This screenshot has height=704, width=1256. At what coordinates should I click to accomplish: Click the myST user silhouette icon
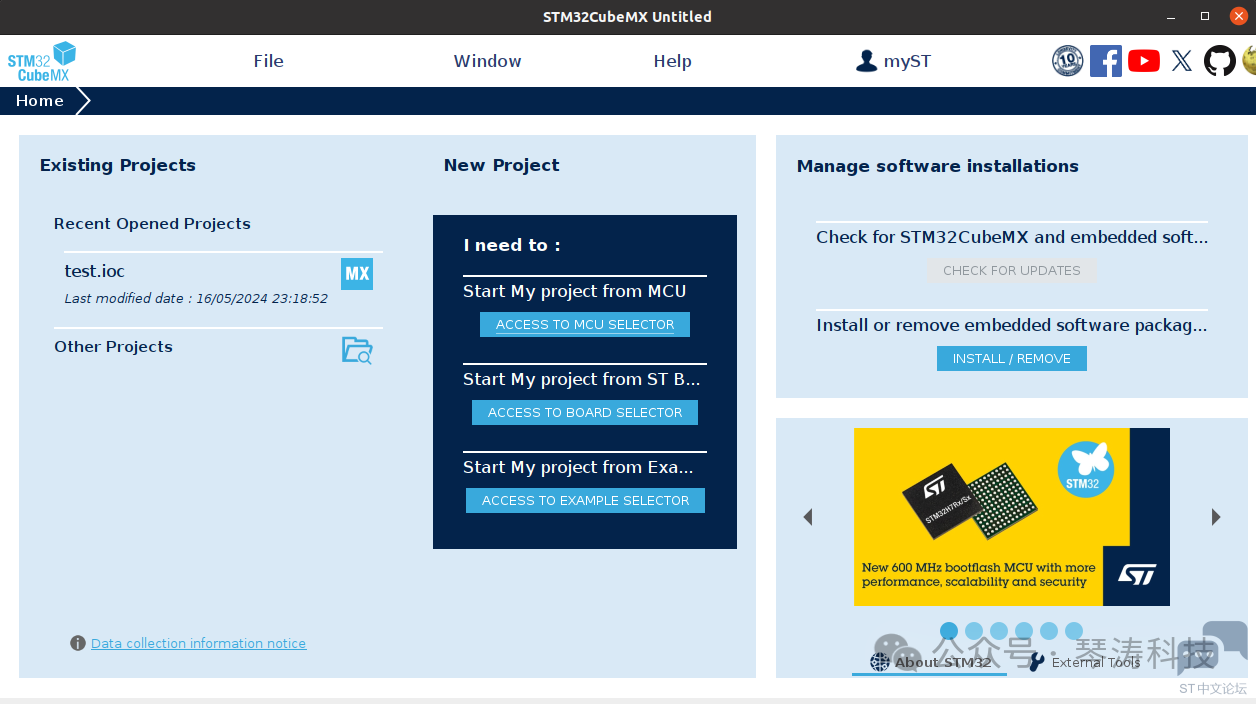click(x=866, y=61)
